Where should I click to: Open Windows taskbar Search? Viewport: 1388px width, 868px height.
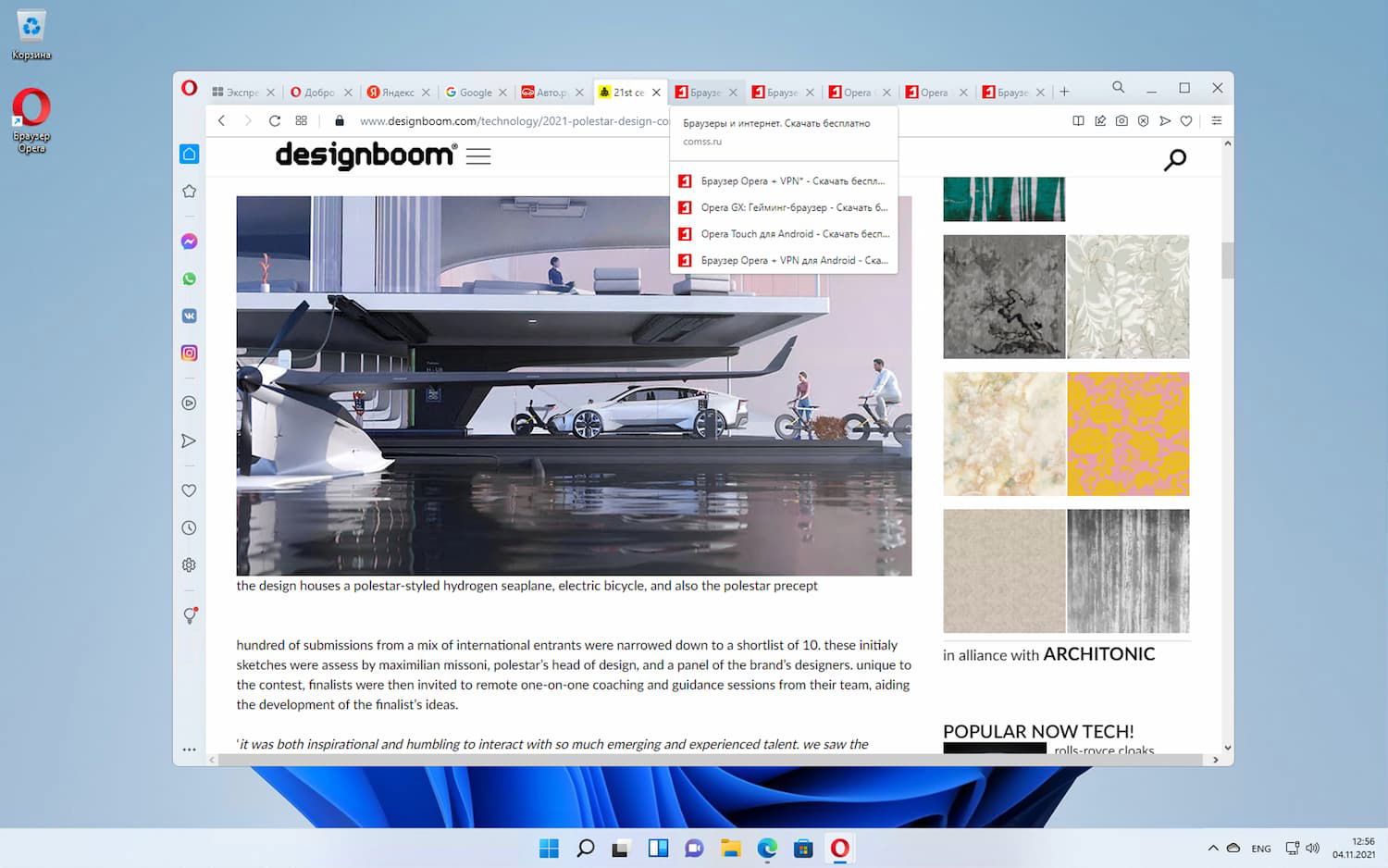pyautogui.click(x=585, y=848)
